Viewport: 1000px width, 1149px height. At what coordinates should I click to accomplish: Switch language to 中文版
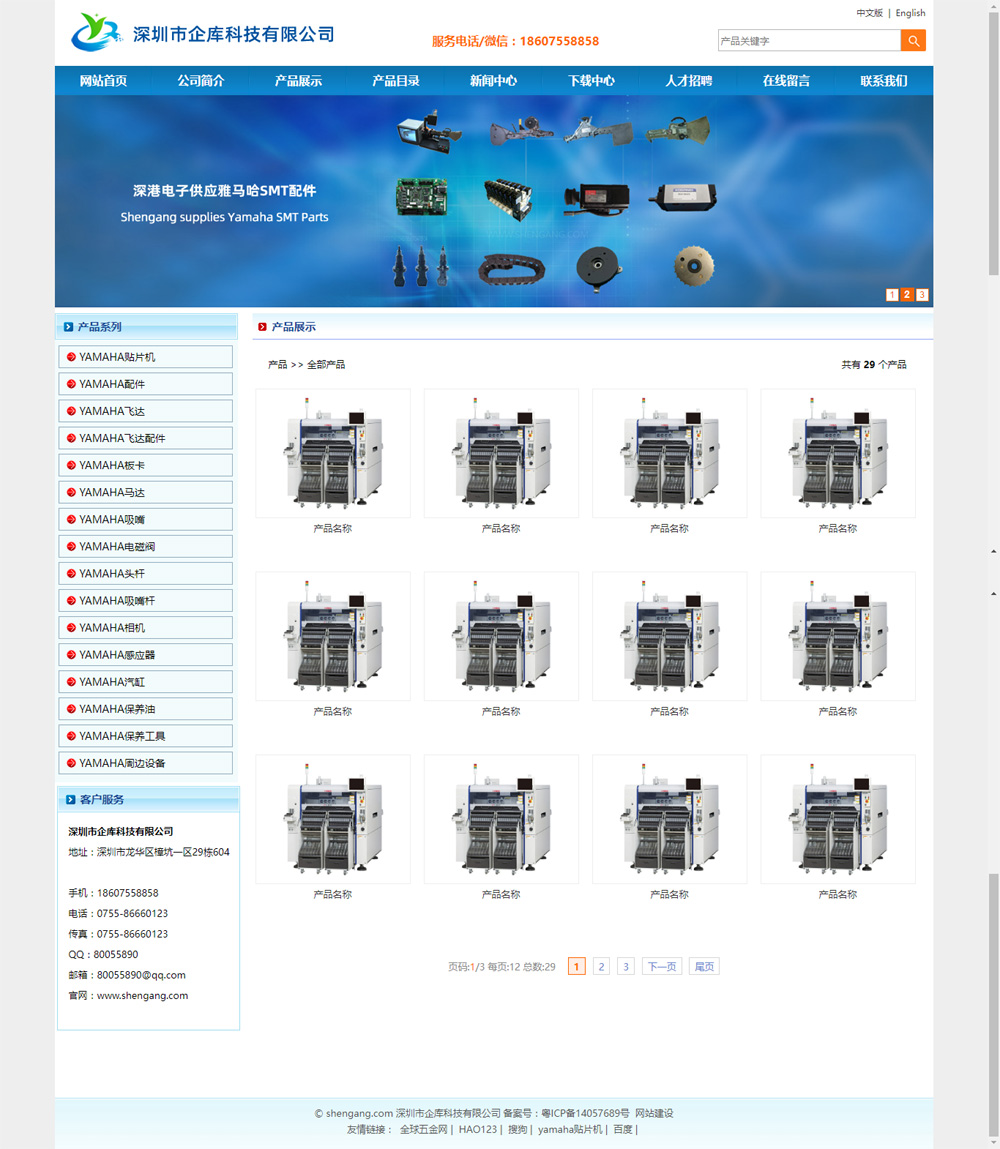click(870, 13)
